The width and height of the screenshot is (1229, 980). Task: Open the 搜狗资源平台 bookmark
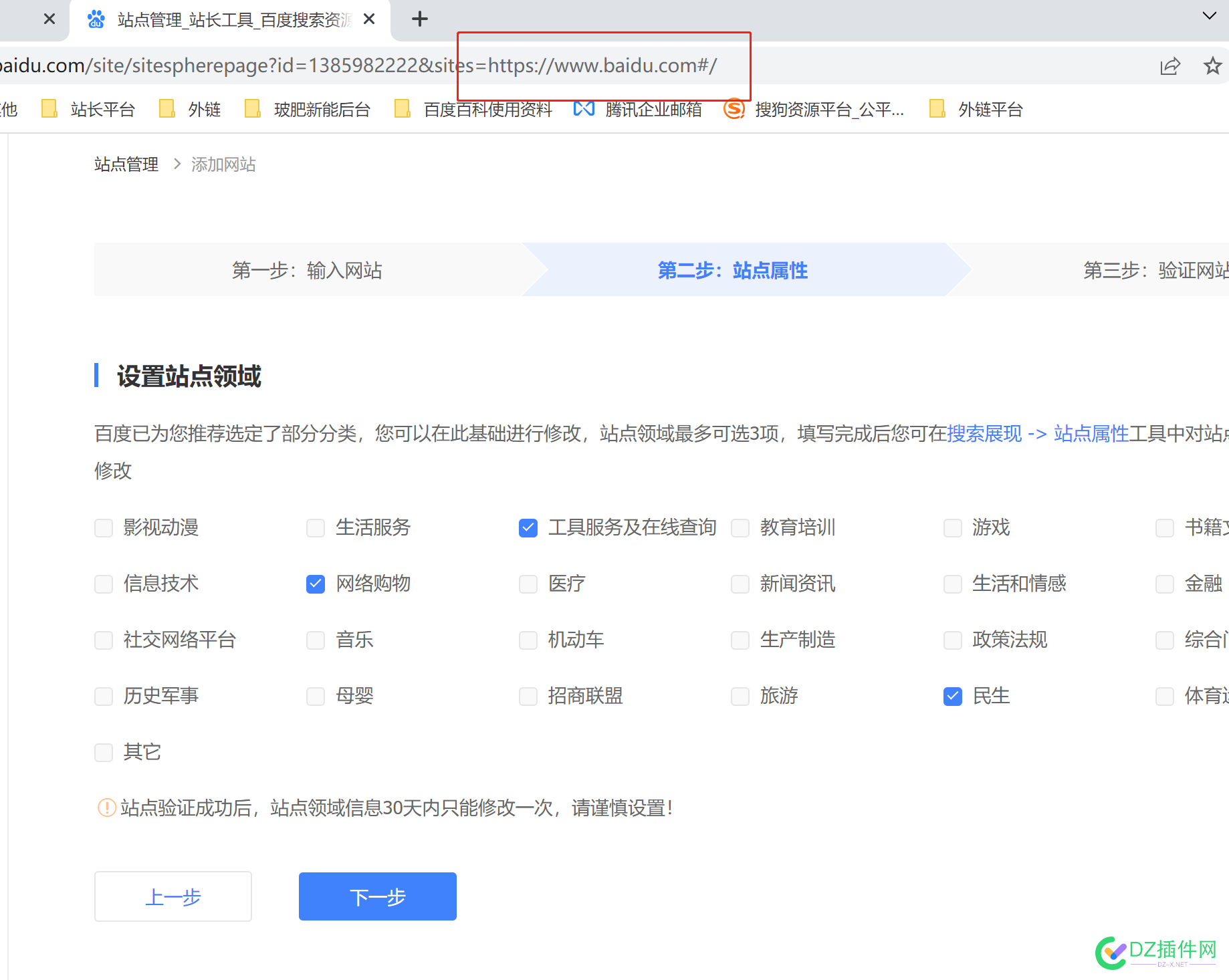point(814,109)
